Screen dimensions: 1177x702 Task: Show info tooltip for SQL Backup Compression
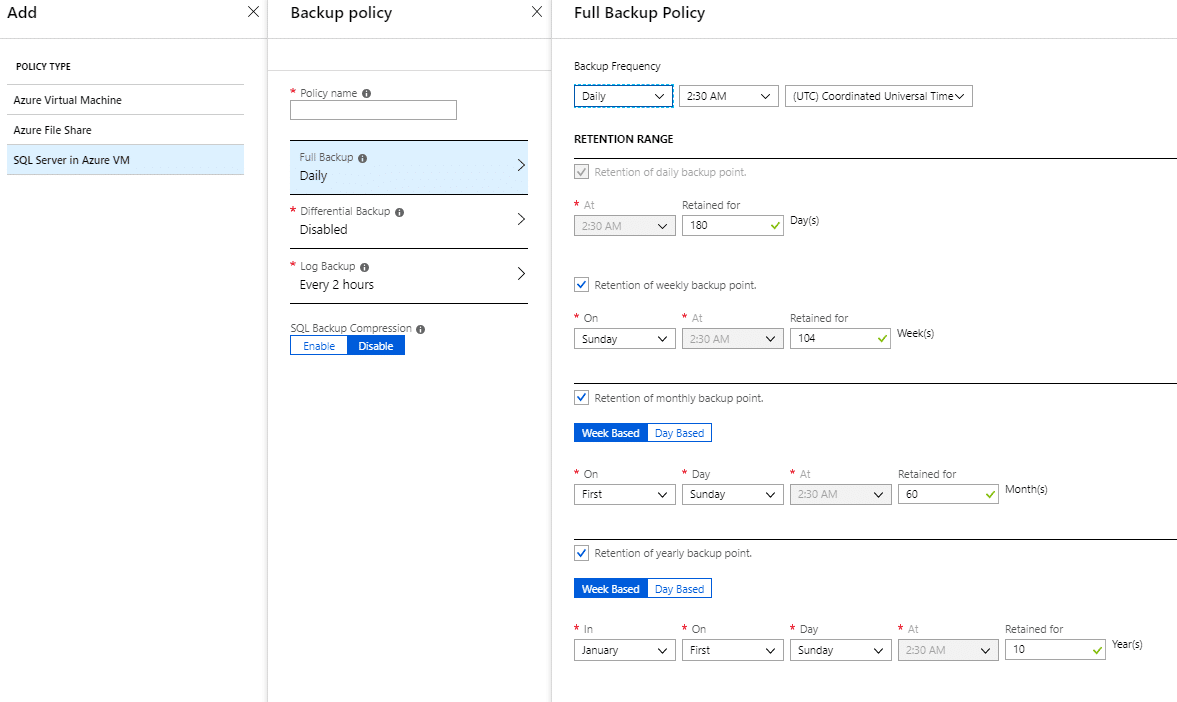click(420, 330)
